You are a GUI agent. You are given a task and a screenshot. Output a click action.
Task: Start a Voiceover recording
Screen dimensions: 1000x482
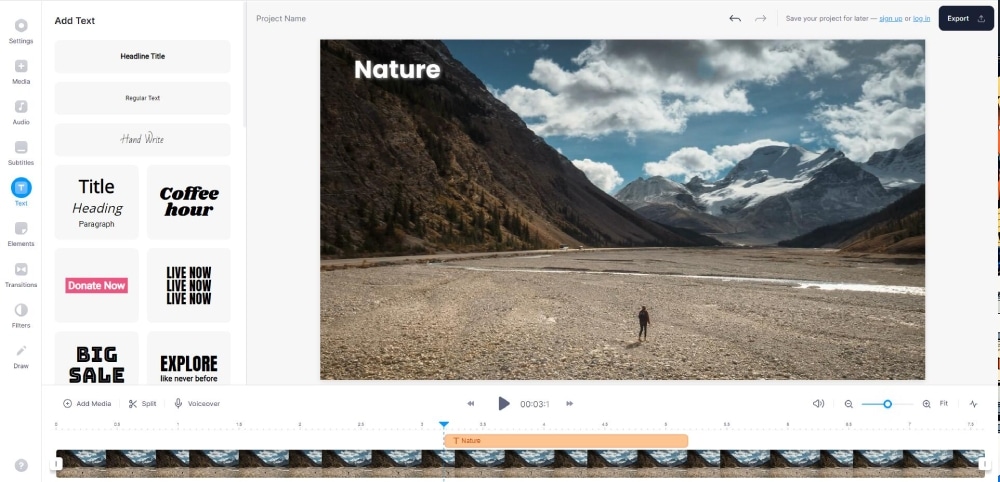click(197, 404)
